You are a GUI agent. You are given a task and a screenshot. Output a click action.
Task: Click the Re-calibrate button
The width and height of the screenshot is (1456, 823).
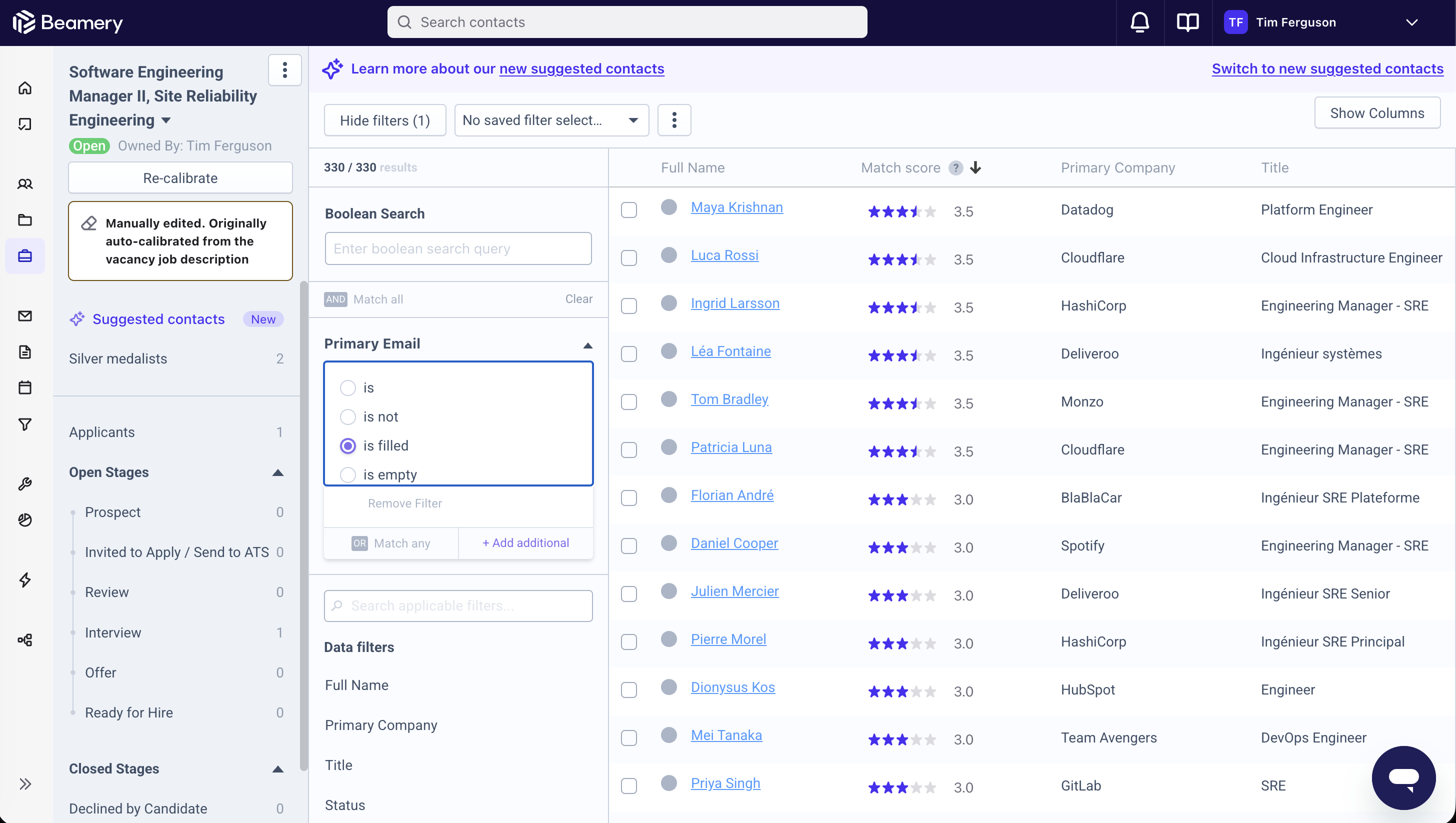point(180,178)
